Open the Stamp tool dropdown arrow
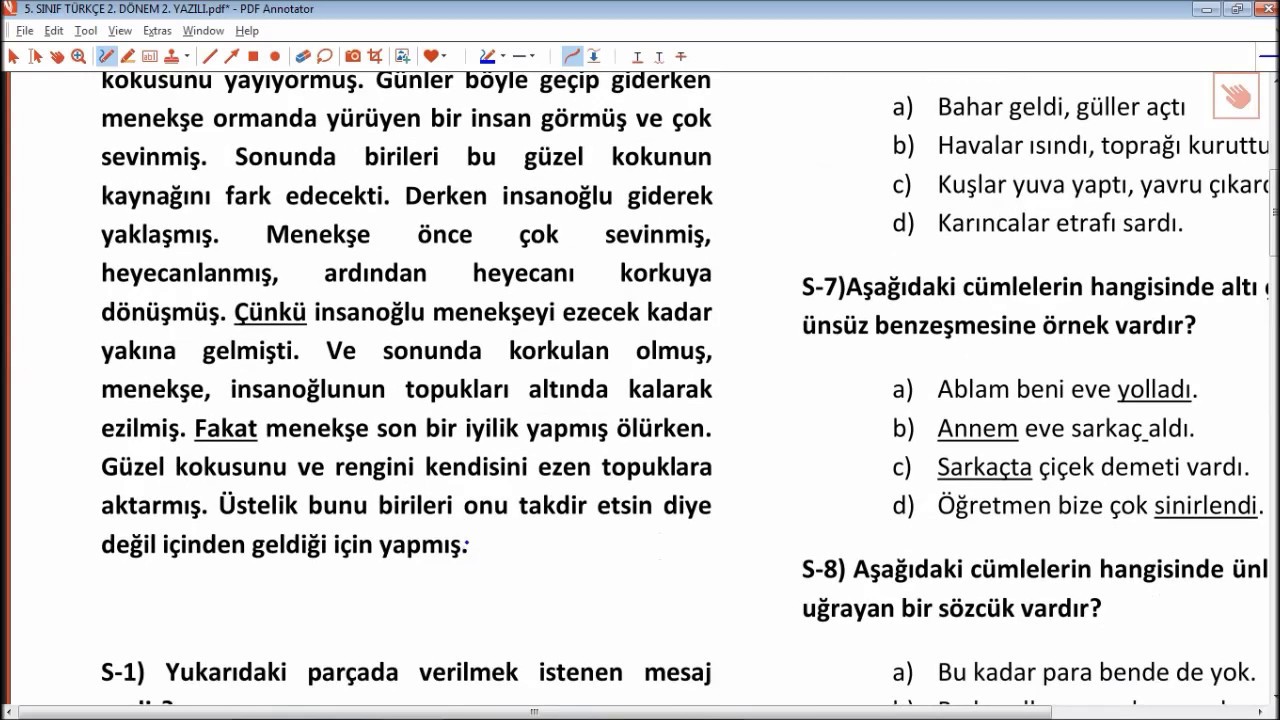Image resolution: width=1280 pixels, height=720 pixels. tap(186, 57)
